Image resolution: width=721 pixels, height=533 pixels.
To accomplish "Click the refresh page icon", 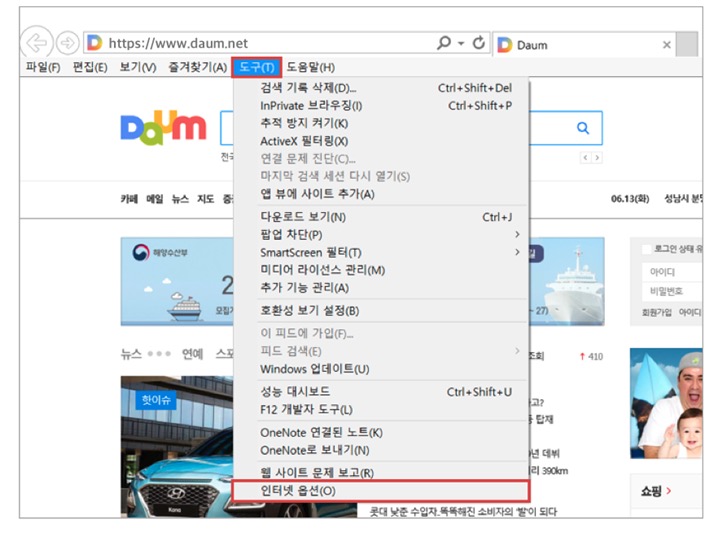I will (x=479, y=43).
